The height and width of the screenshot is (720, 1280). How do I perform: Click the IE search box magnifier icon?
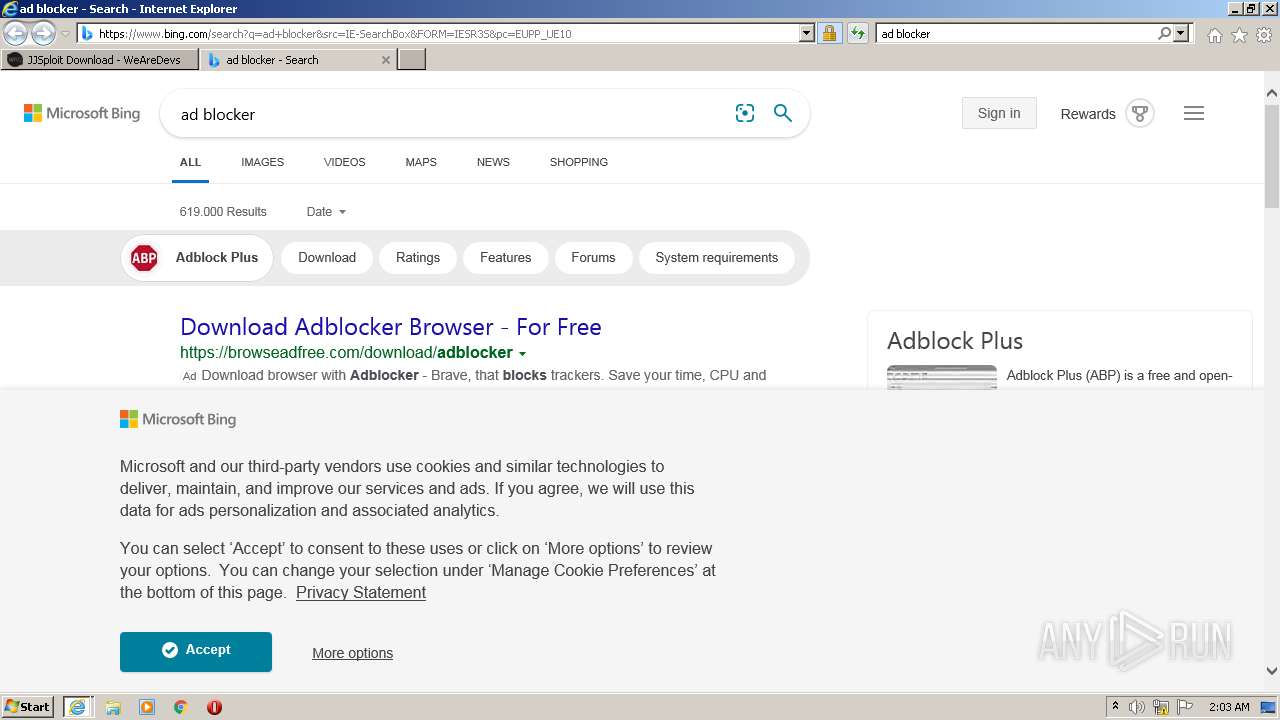pos(1164,33)
